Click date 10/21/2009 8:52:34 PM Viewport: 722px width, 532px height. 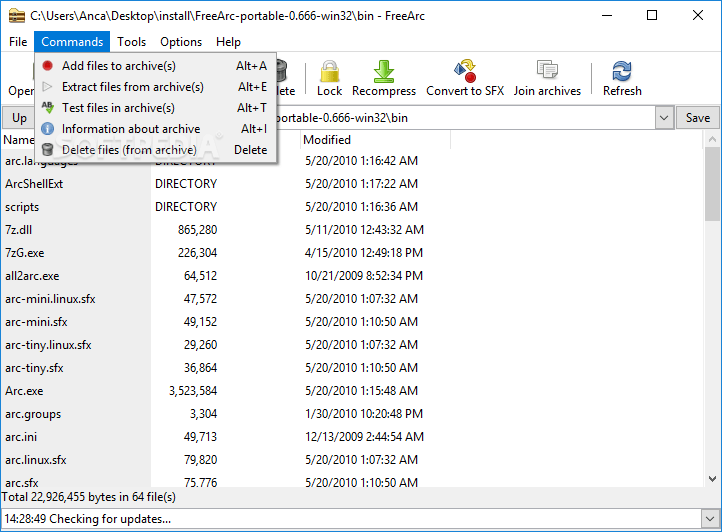pyautogui.click(x=364, y=276)
